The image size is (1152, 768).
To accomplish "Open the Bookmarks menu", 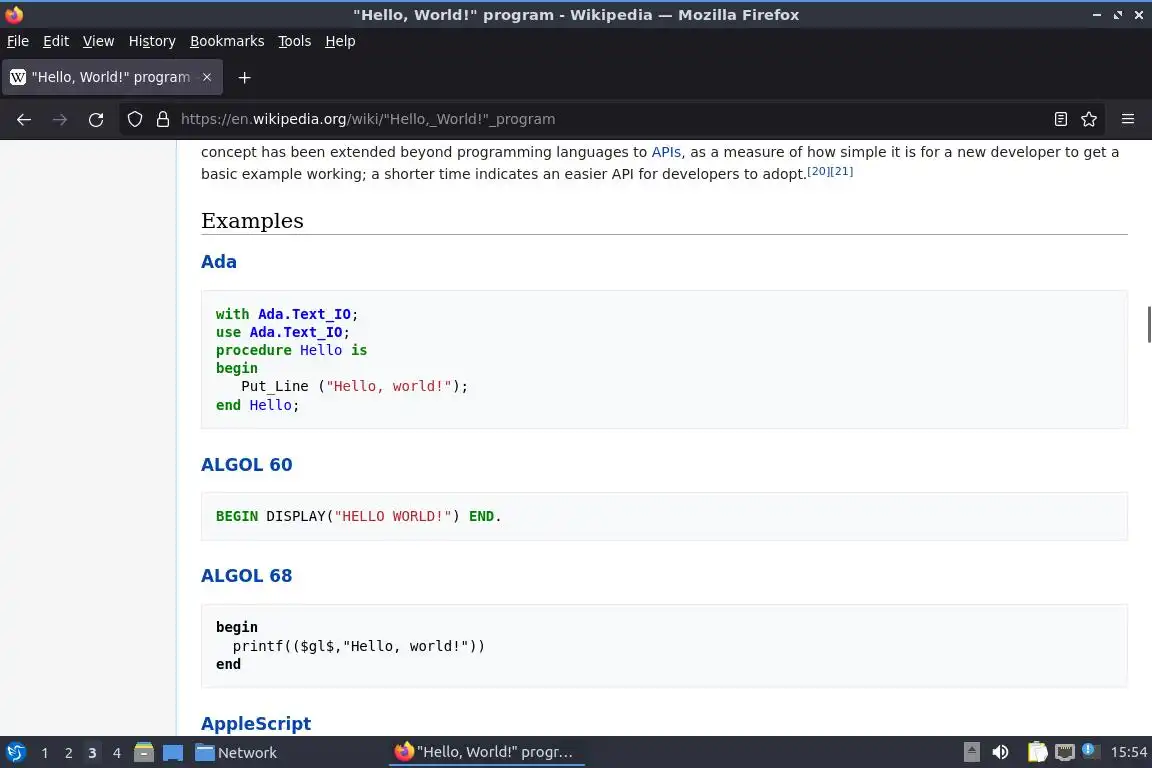I will tap(227, 41).
